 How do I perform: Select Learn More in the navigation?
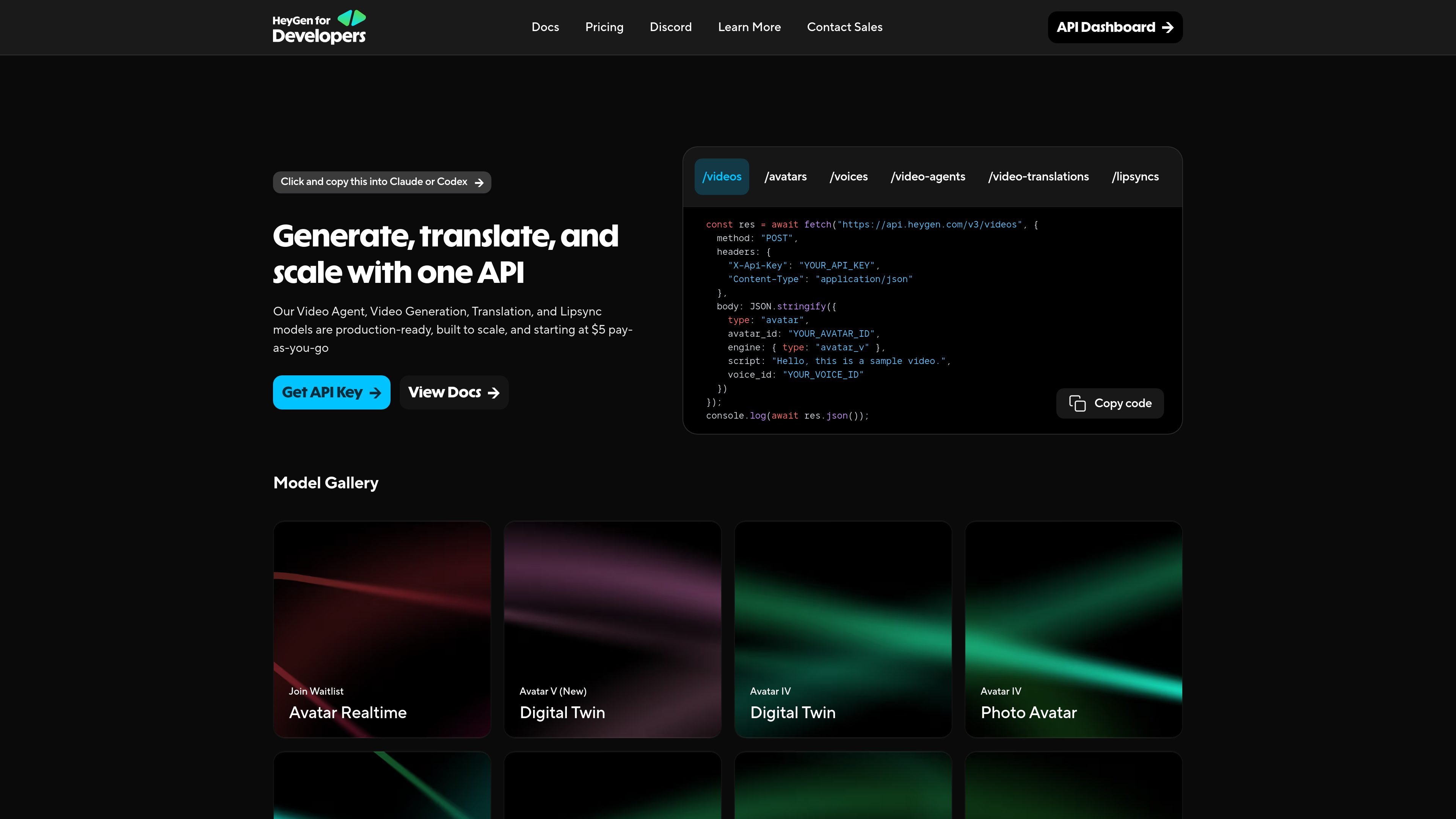(x=749, y=27)
